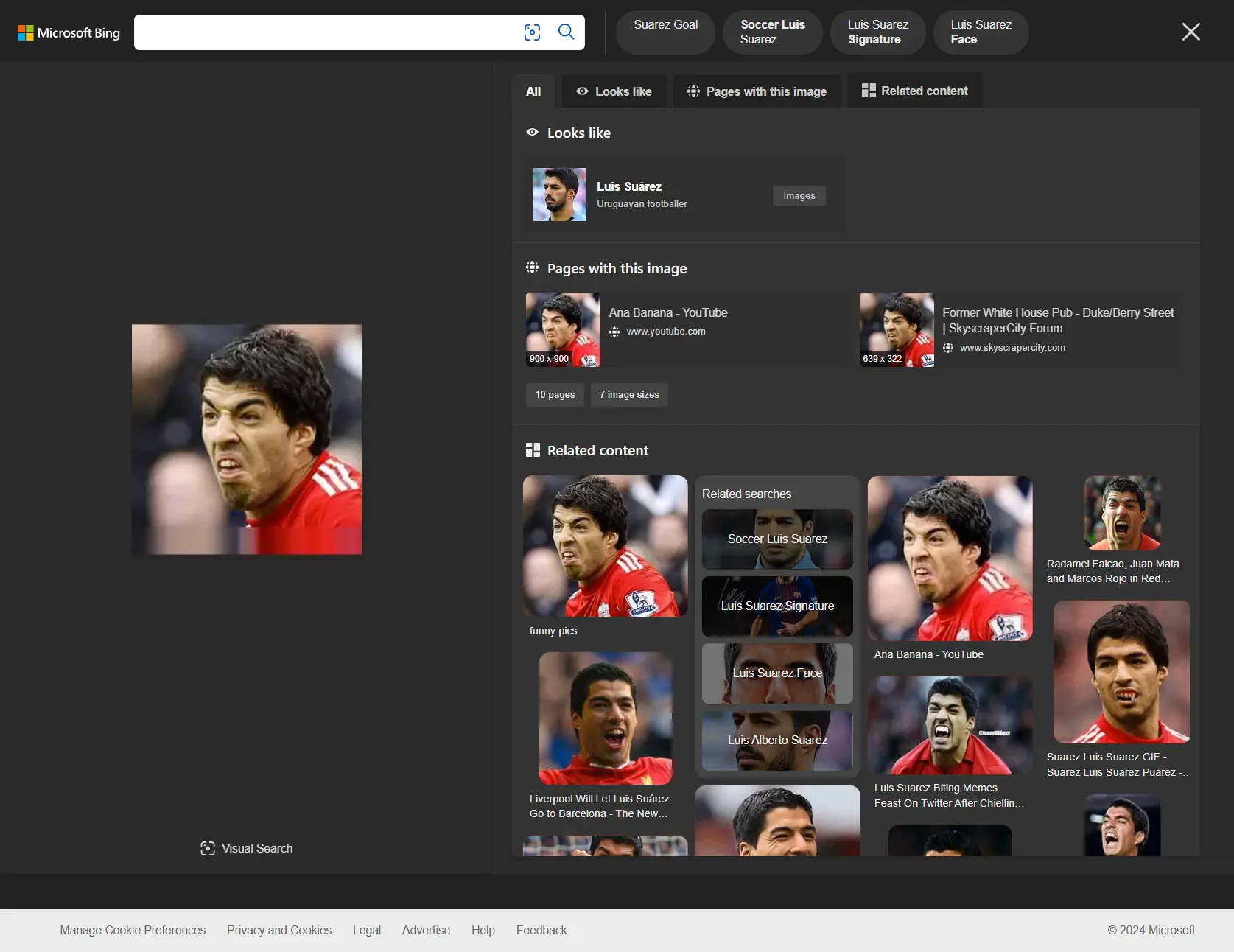
Task: Open Manage Cookie Preferences footer link
Action: tap(133, 930)
